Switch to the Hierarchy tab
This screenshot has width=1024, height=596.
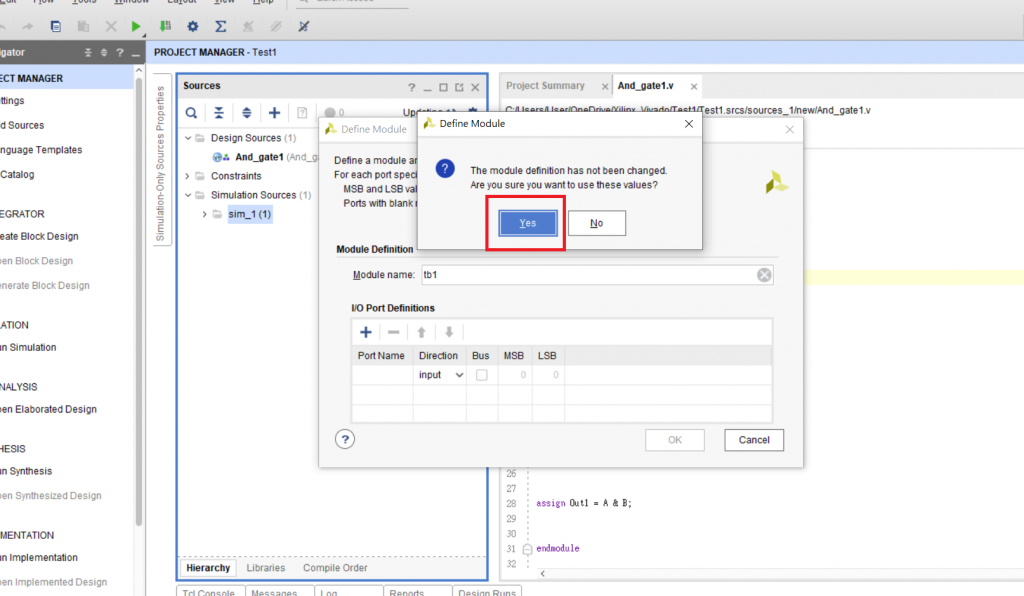[208, 568]
